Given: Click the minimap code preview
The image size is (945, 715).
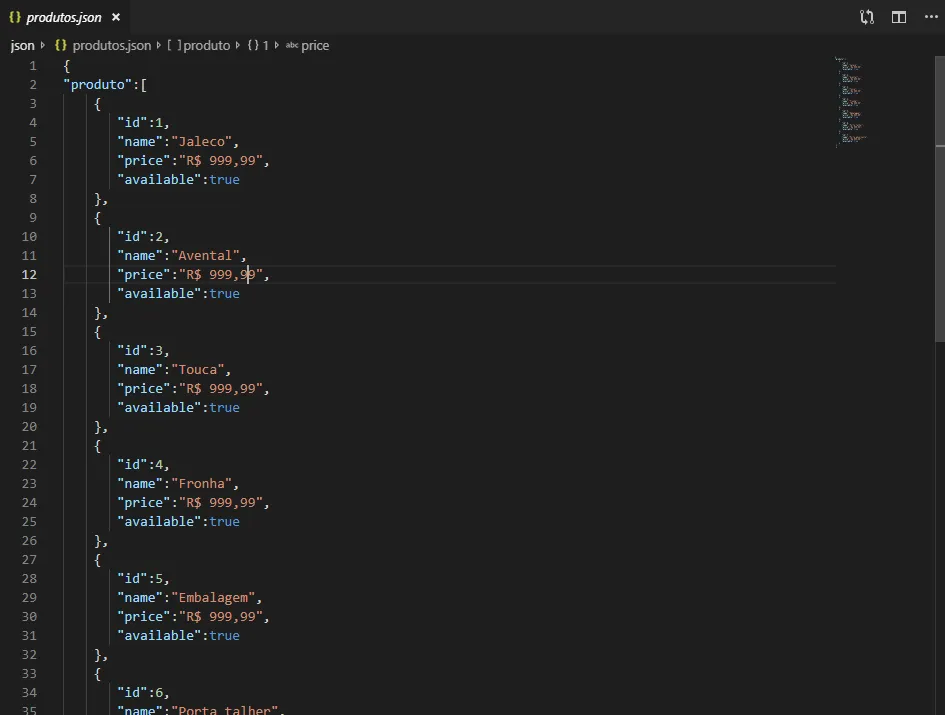Looking at the screenshot, I should [x=850, y=100].
